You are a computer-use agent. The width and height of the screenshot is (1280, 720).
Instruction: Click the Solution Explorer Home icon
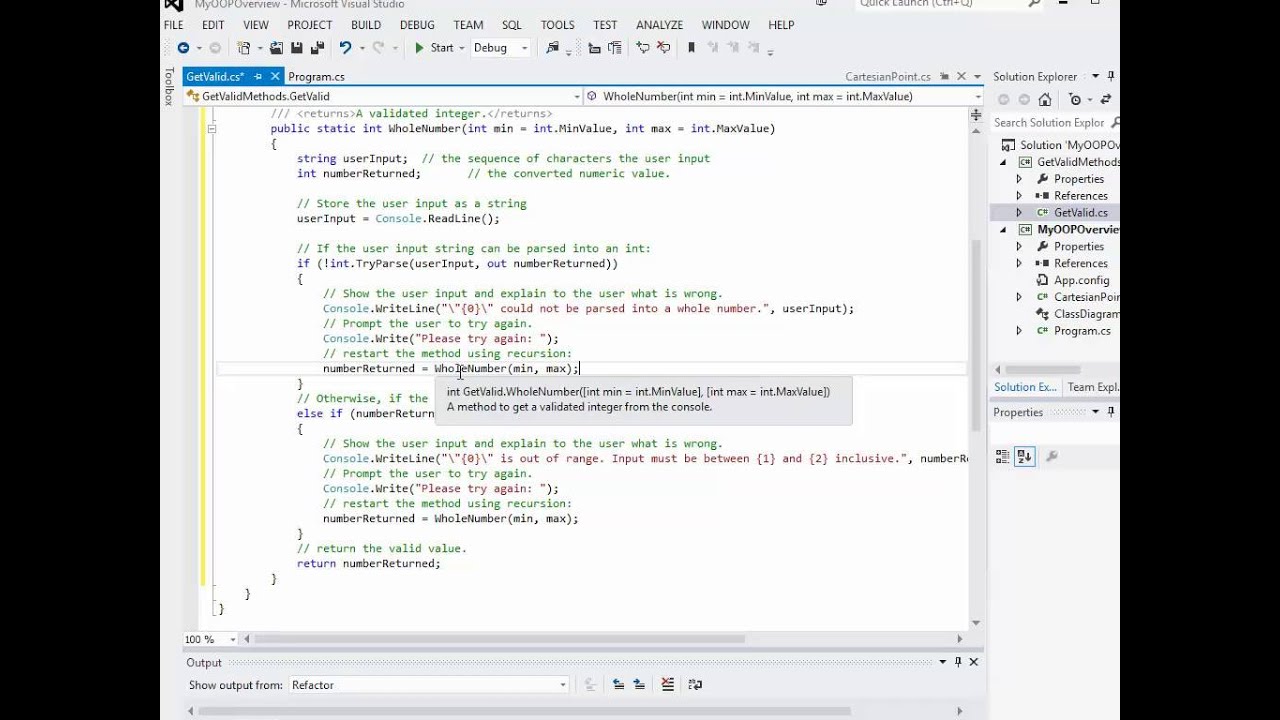(1045, 99)
